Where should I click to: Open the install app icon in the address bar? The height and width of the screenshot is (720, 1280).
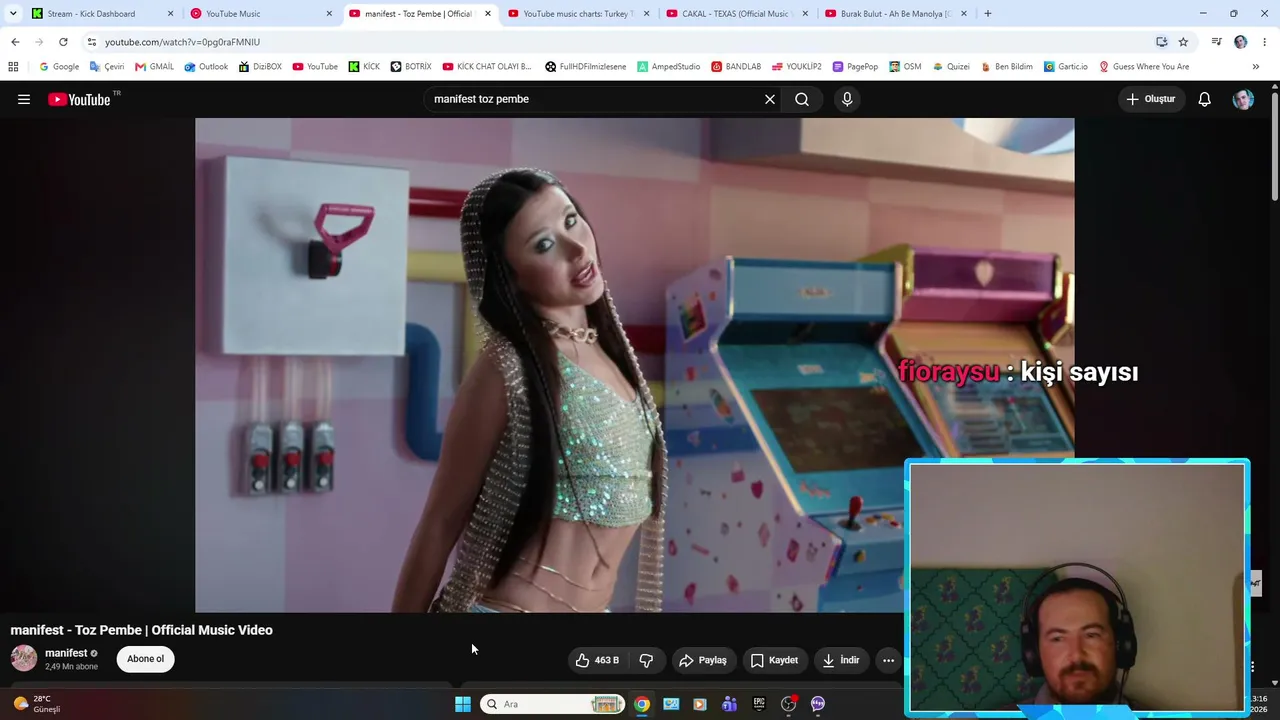coord(1161,42)
